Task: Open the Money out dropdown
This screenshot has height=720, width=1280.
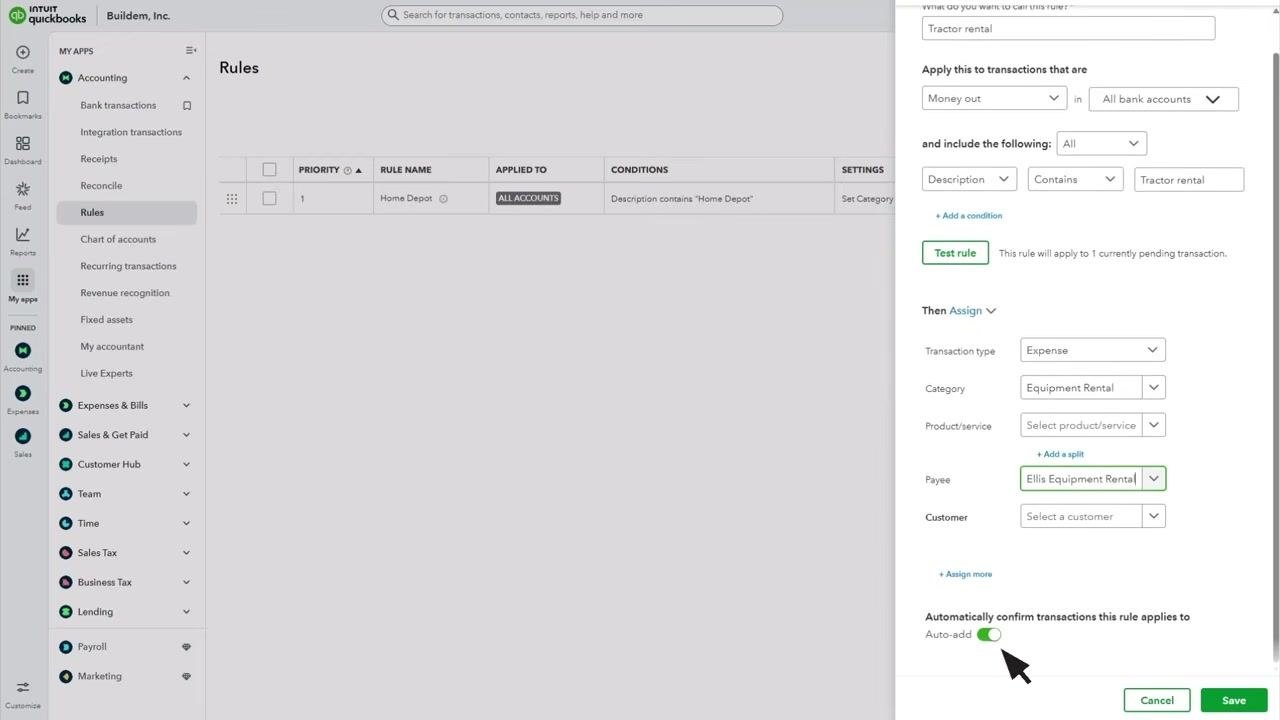Action: pyautogui.click(x=994, y=98)
